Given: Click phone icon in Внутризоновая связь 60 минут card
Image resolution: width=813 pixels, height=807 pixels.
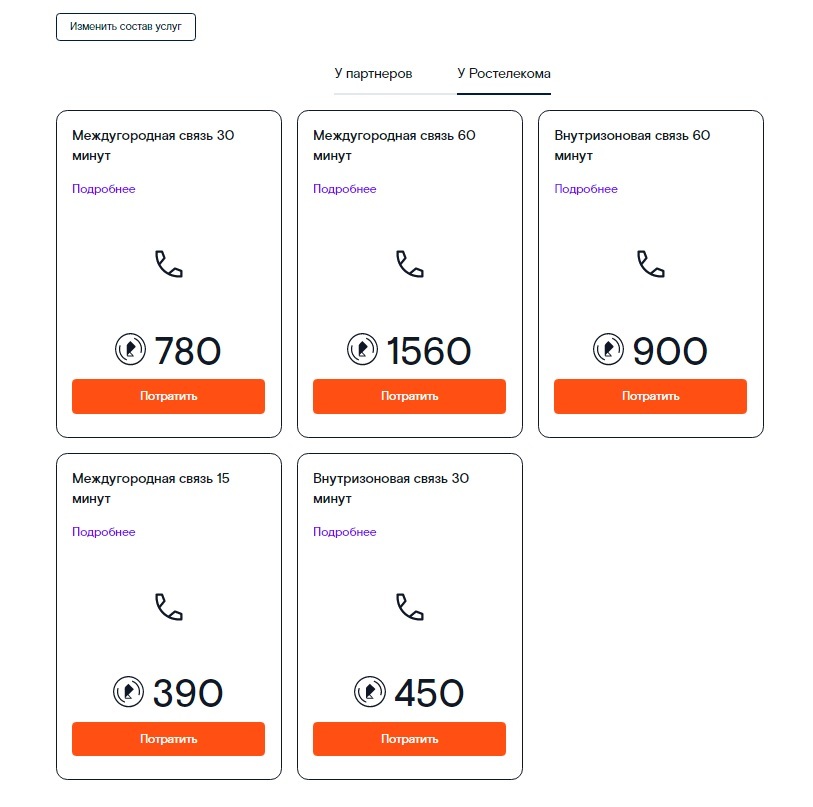Looking at the screenshot, I should tap(651, 264).
